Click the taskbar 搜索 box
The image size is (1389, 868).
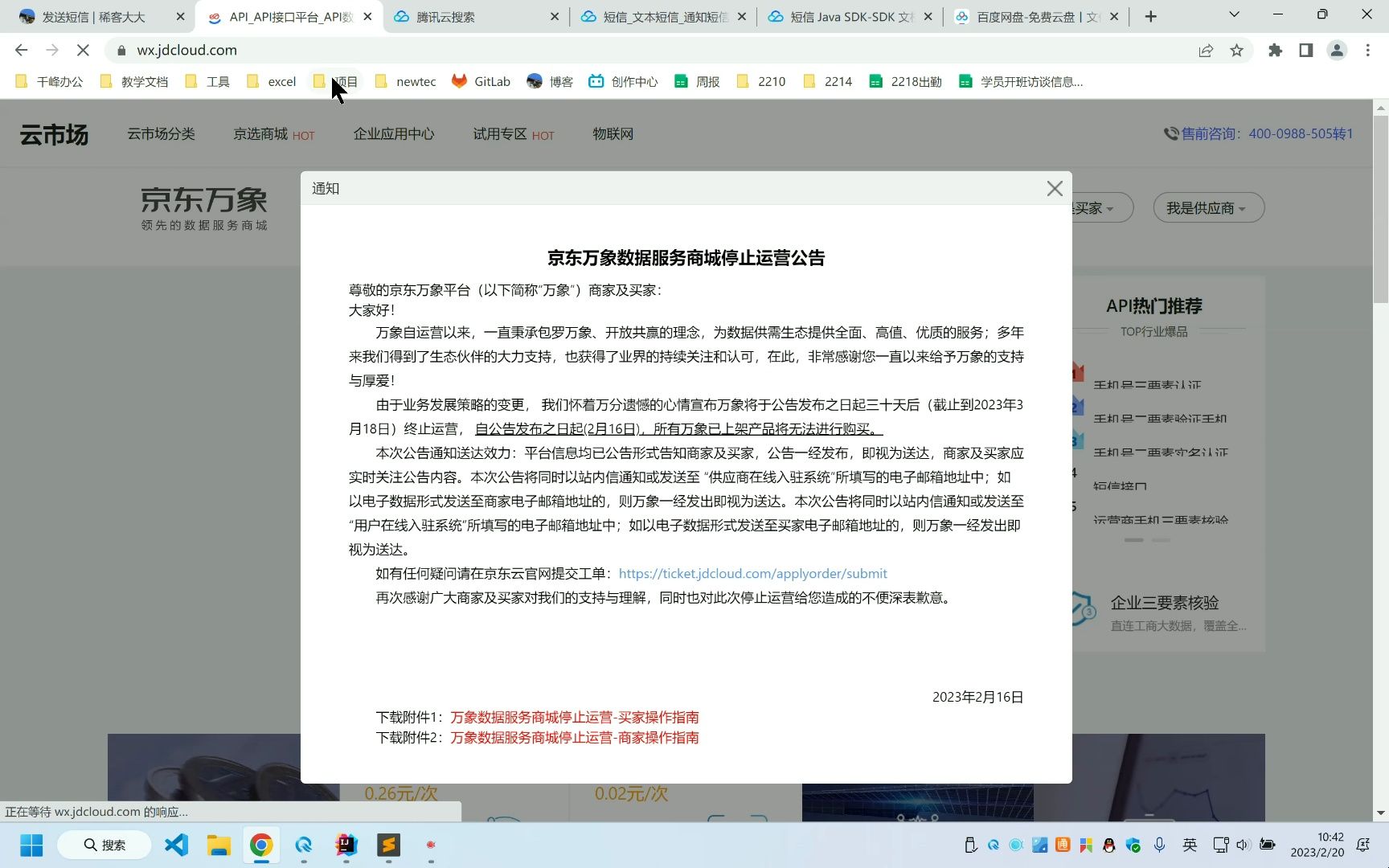(104, 845)
